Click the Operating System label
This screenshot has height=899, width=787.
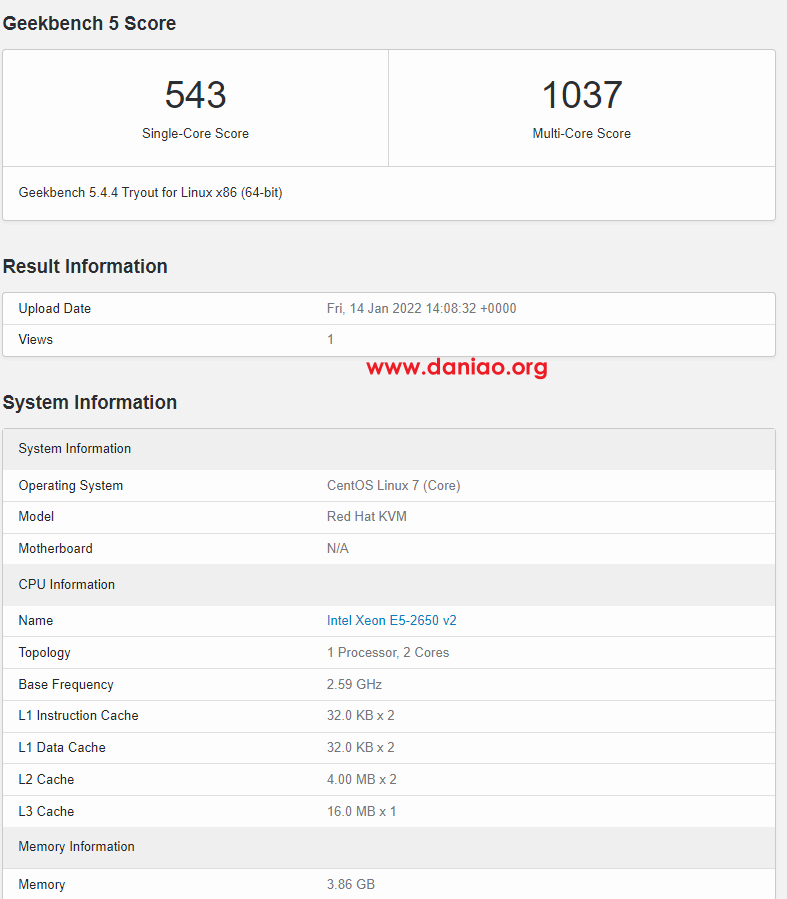pyautogui.click(x=71, y=486)
